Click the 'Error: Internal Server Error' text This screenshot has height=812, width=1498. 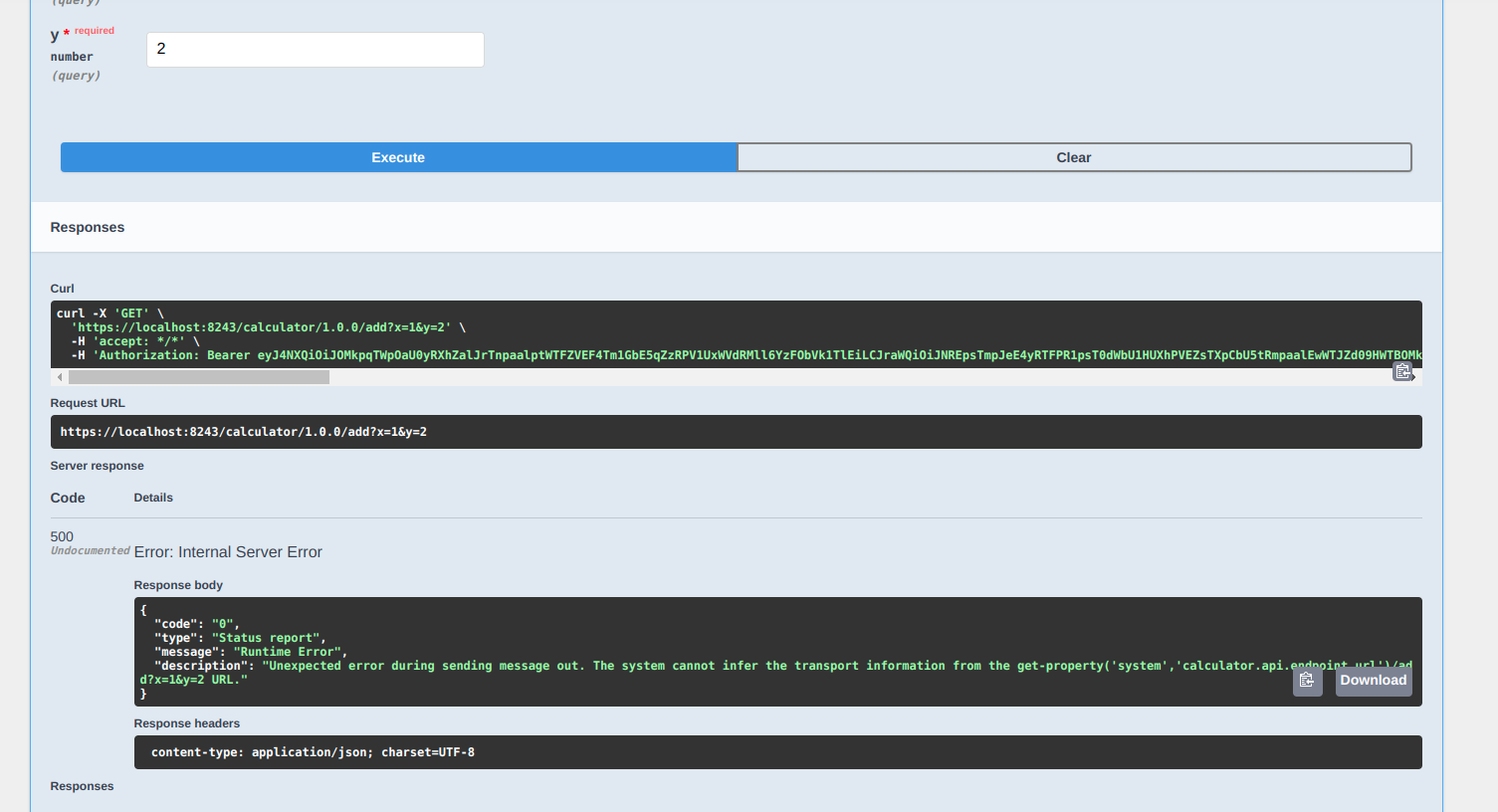pos(228,552)
